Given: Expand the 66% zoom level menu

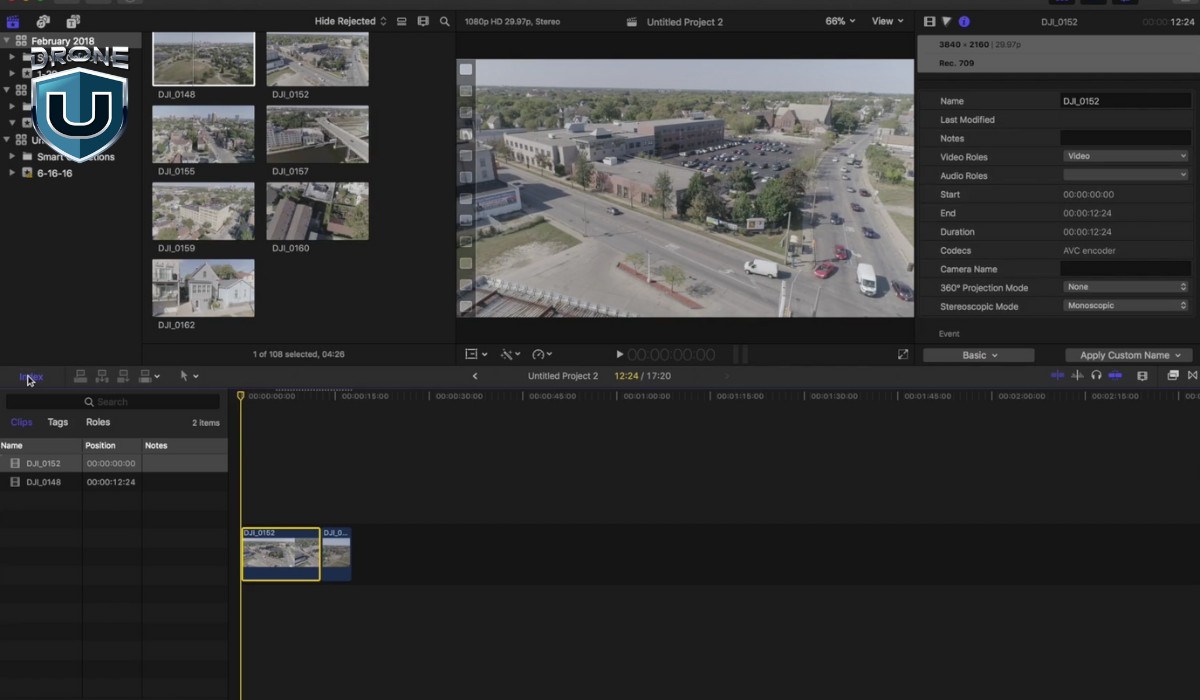Looking at the screenshot, I should pyautogui.click(x=840, y=21).
